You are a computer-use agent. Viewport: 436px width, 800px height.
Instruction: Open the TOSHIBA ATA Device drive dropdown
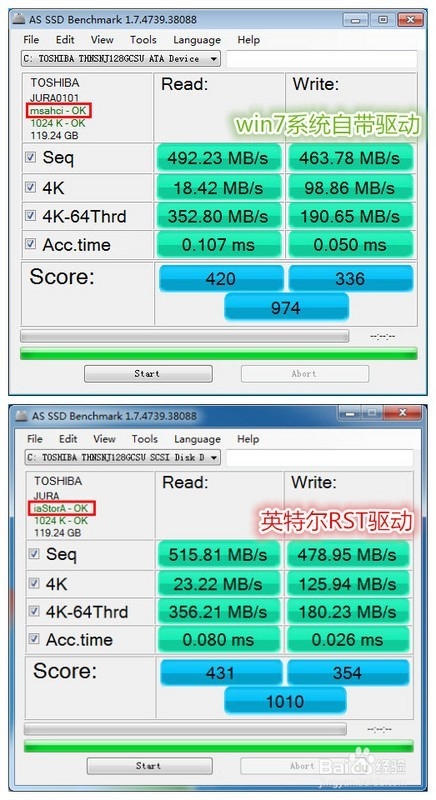[x=121, y=59]
